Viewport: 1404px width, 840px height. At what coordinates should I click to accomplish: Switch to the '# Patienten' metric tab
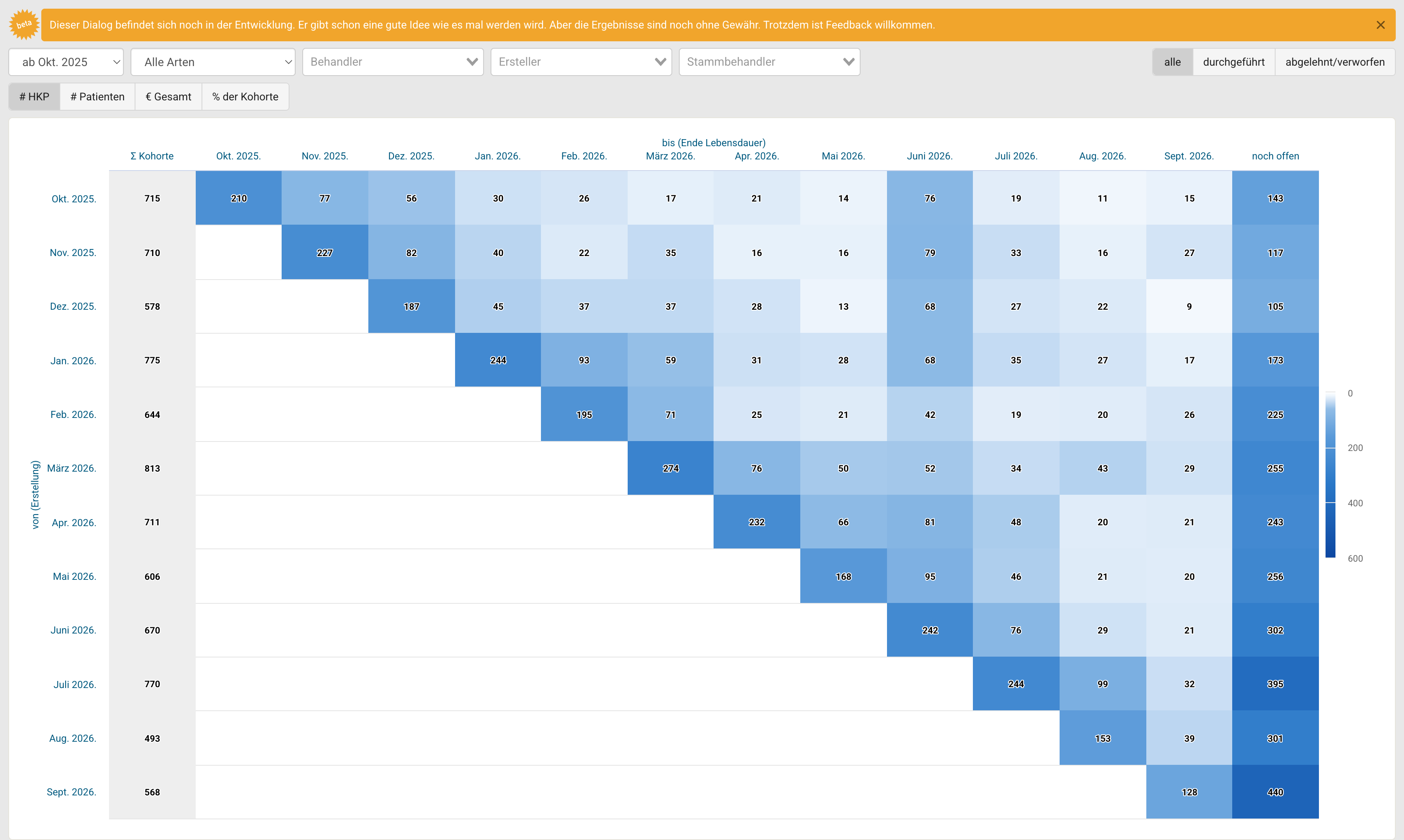(97, 97)
